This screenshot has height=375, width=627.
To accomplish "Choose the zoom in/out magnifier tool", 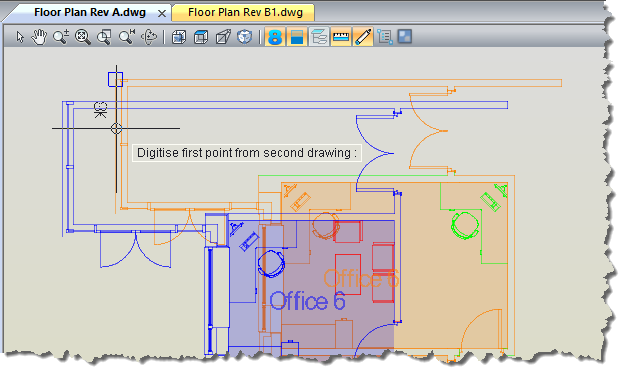I will coord(61,37).
